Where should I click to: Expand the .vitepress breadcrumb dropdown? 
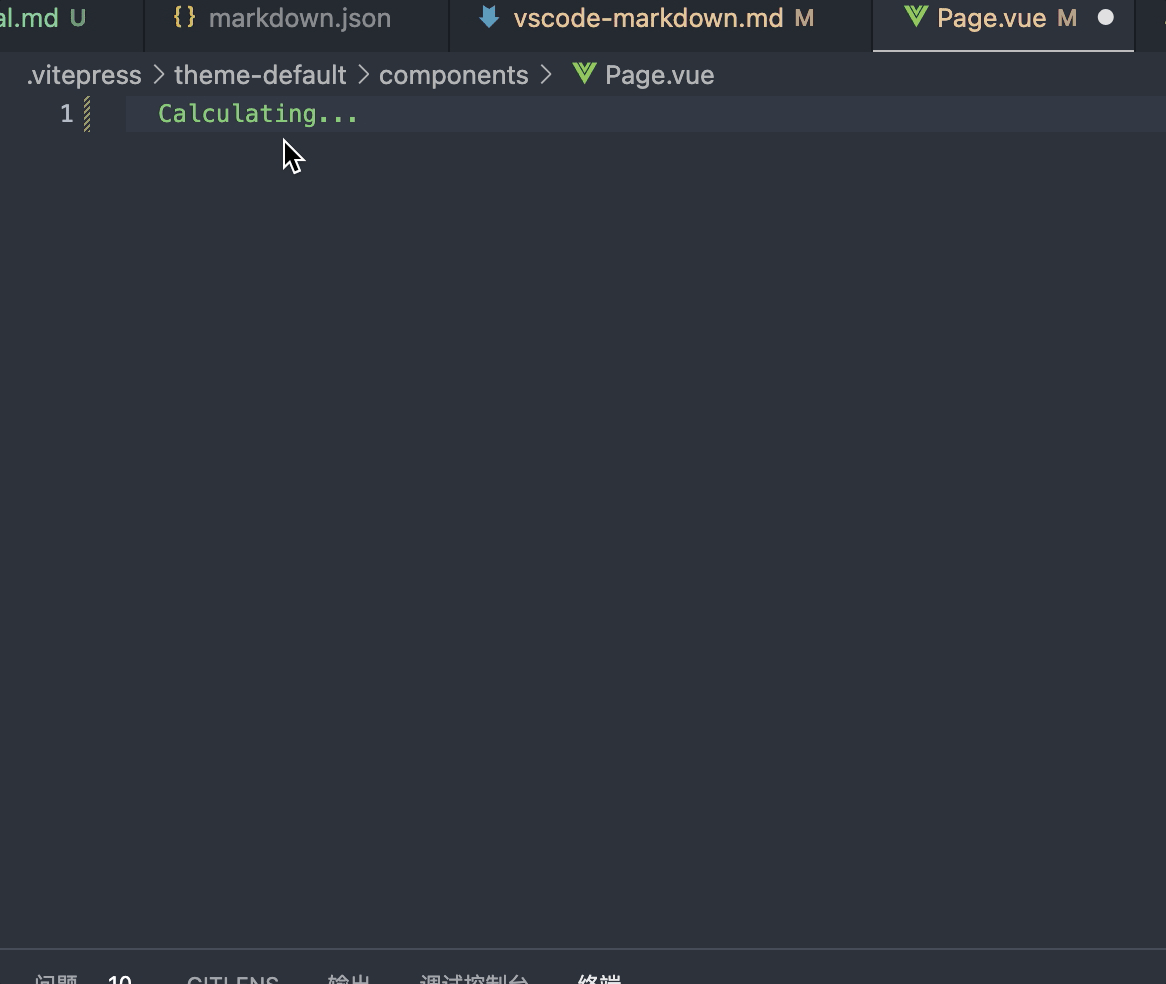tap(82, 74)
